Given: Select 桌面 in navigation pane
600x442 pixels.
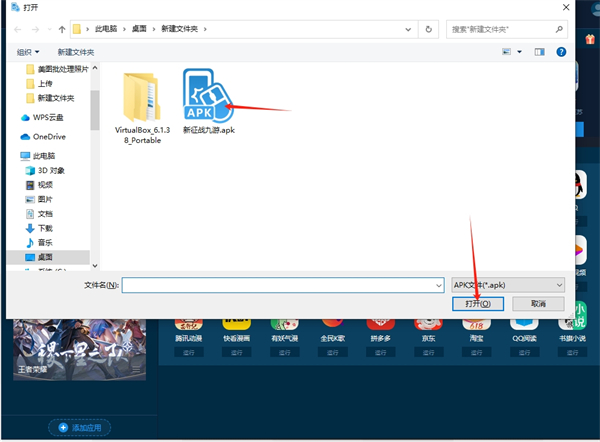Looking at the screenshot, I should coord(48,257).
